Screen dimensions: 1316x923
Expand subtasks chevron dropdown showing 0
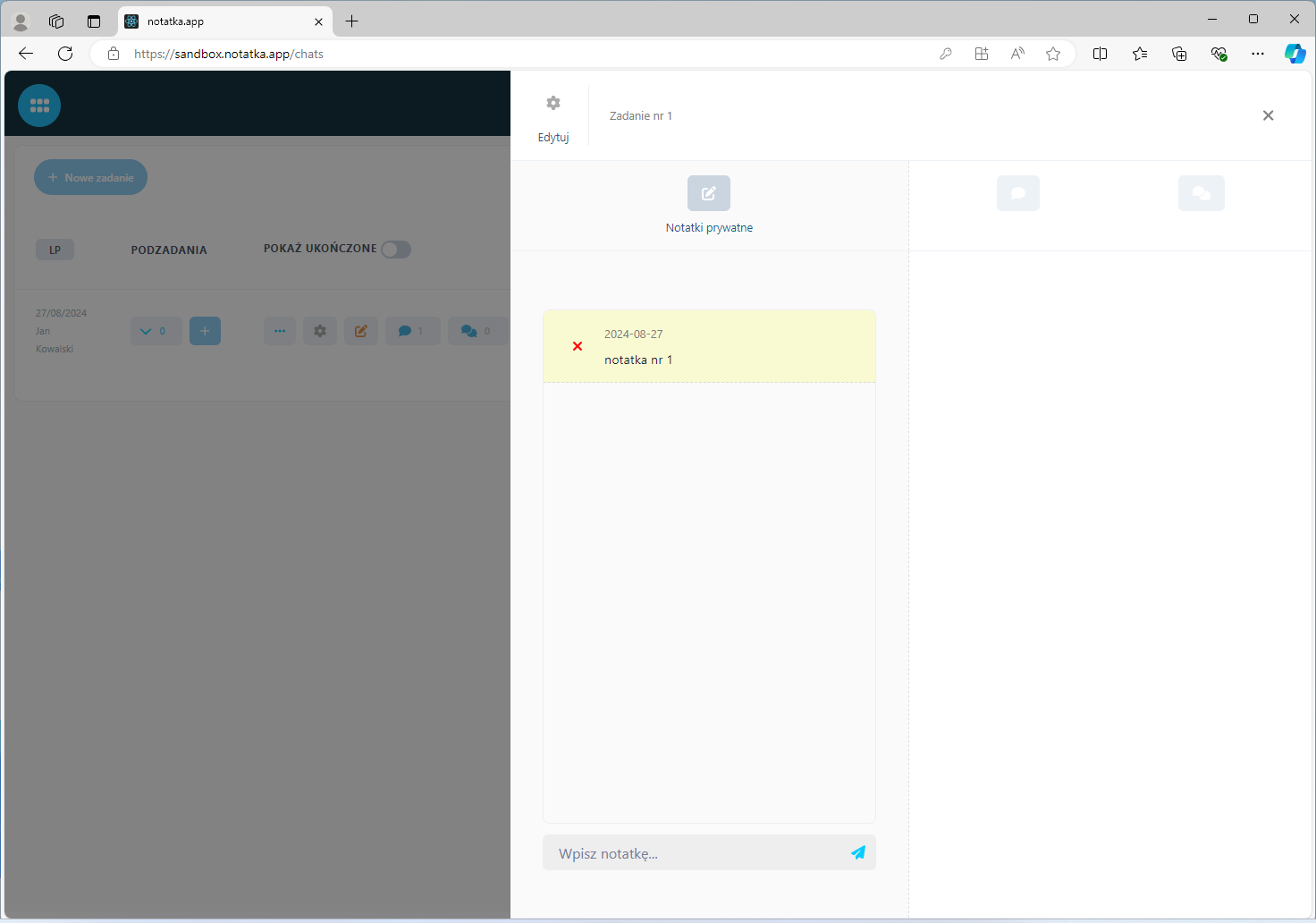156,331
